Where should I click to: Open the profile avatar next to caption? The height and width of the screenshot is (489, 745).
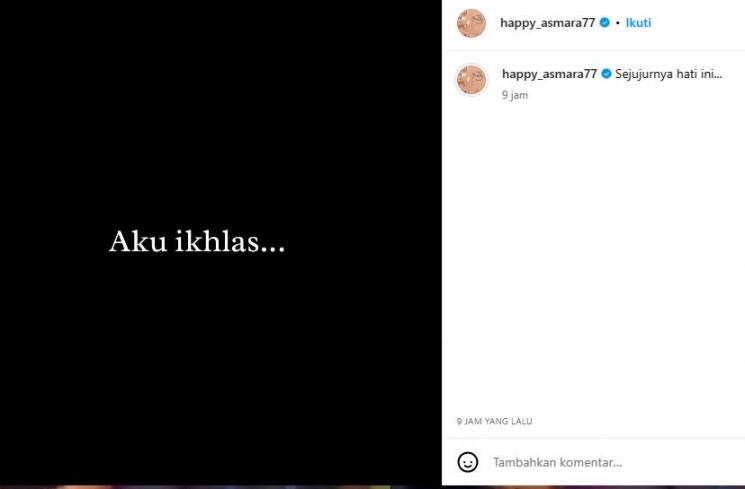(x=471, y=80)
